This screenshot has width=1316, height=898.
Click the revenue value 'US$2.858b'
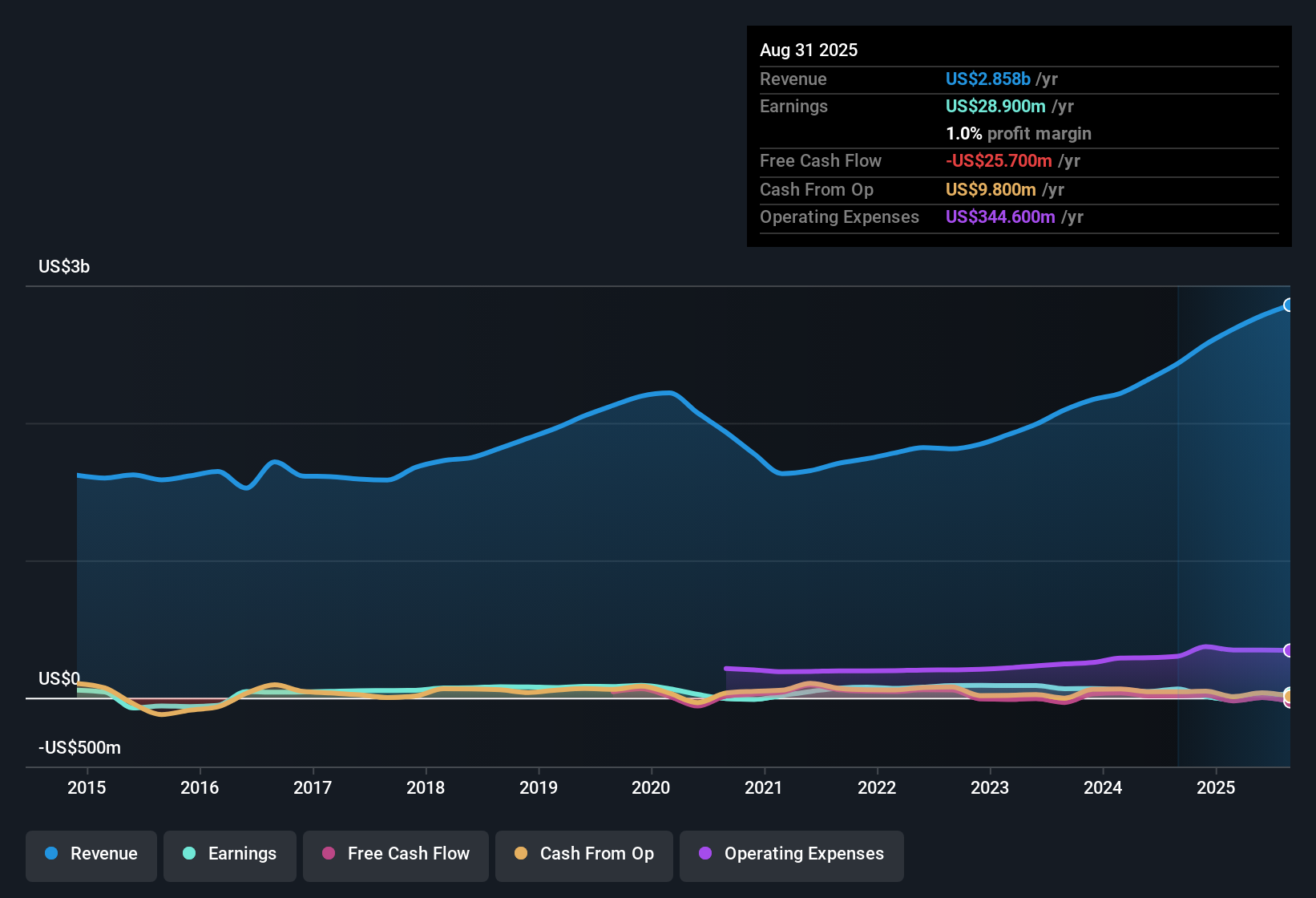tap(988, 79)
